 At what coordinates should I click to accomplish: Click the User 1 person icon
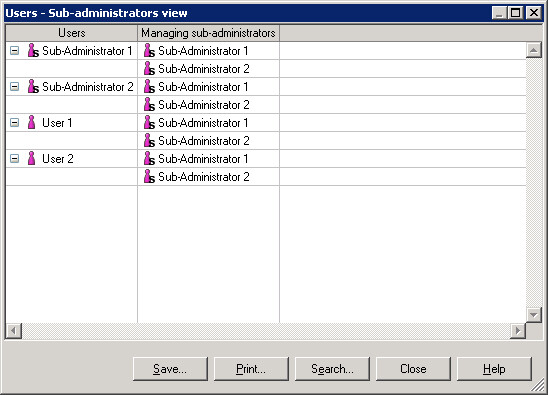[x=31, y=122]
